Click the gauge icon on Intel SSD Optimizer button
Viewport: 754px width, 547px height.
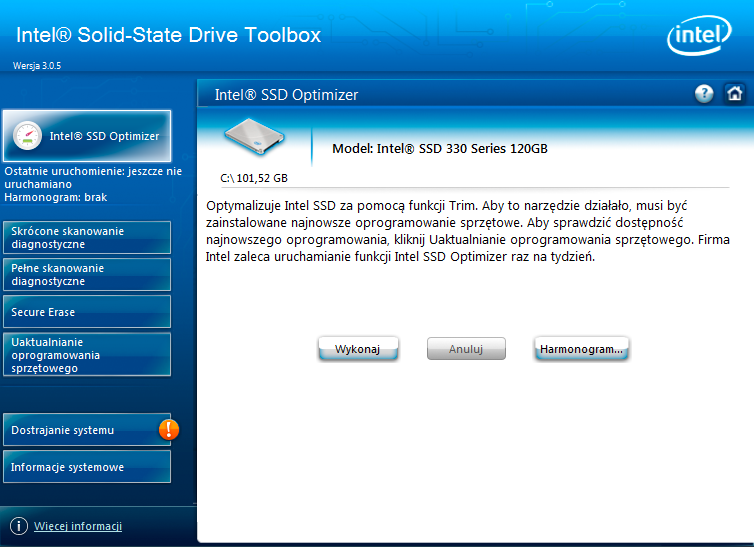pyautogui.click(x=27, y=136)
